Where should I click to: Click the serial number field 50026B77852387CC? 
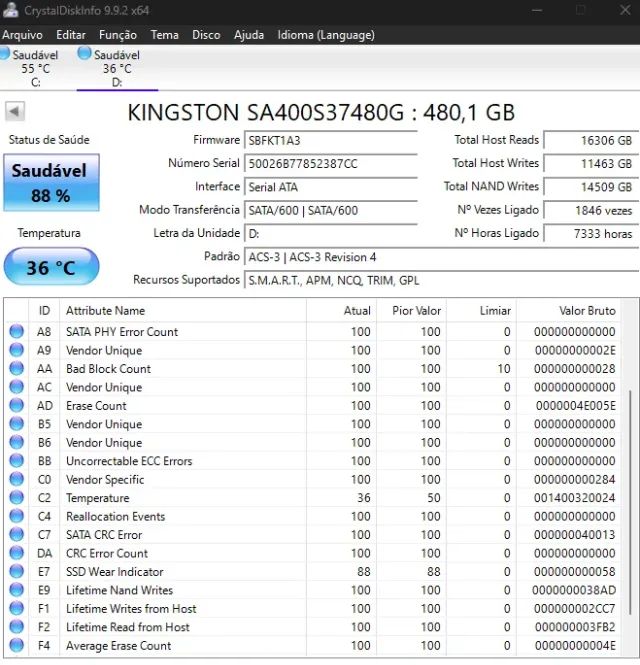(x=331, y=164)
